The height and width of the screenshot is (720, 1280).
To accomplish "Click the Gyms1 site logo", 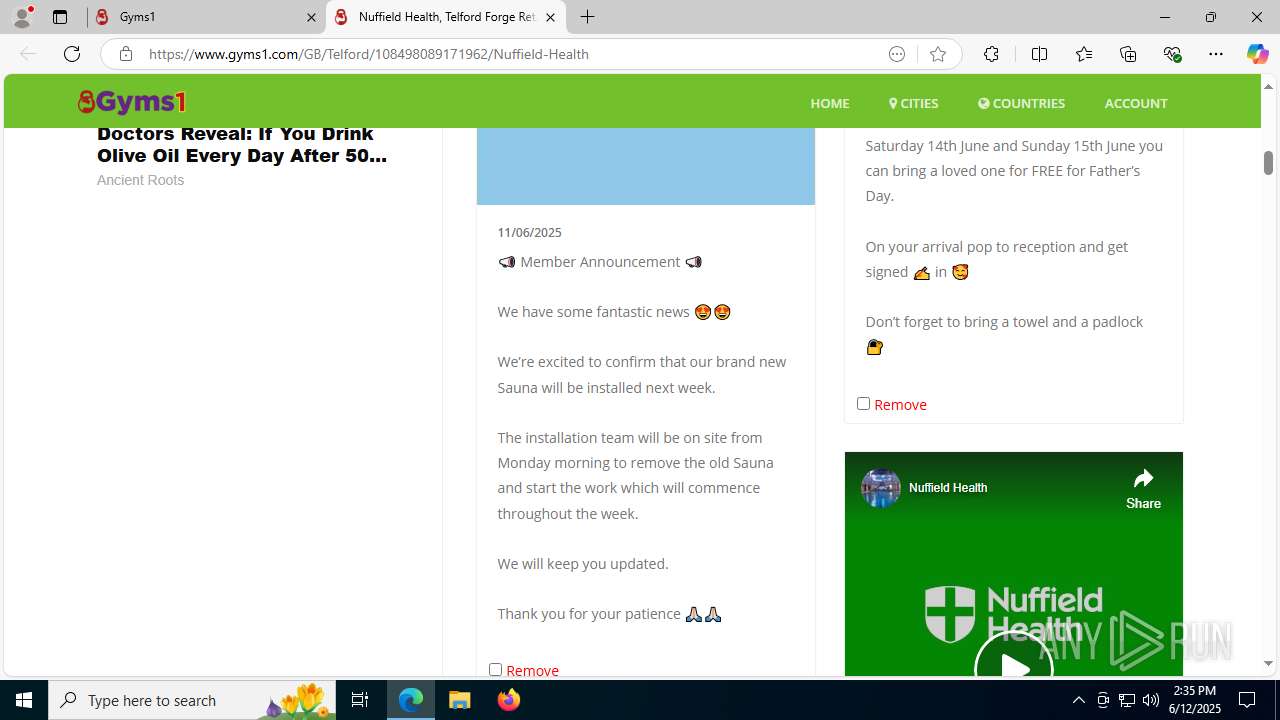I will (x=132, y=102).
